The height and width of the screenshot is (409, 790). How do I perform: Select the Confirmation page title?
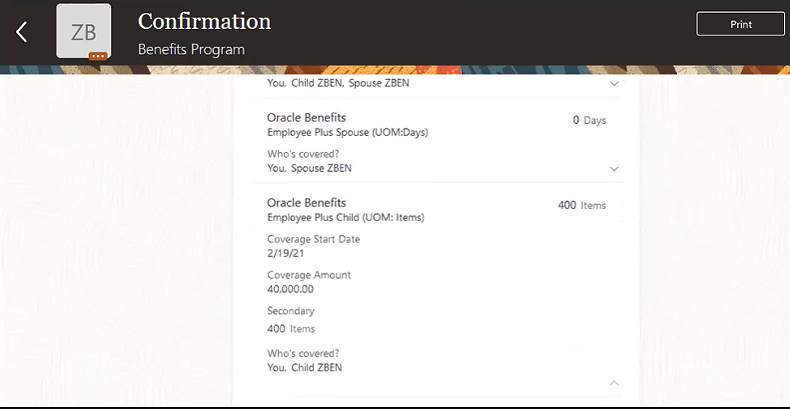coord(205,22)
